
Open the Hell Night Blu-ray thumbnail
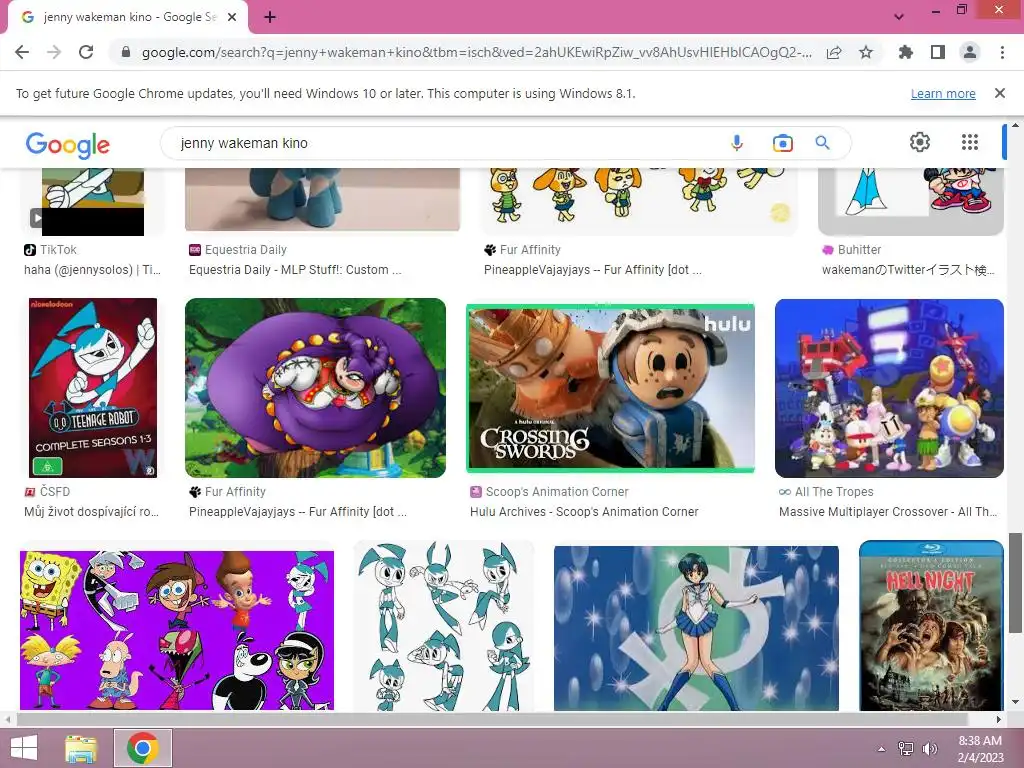pos(931,626)
